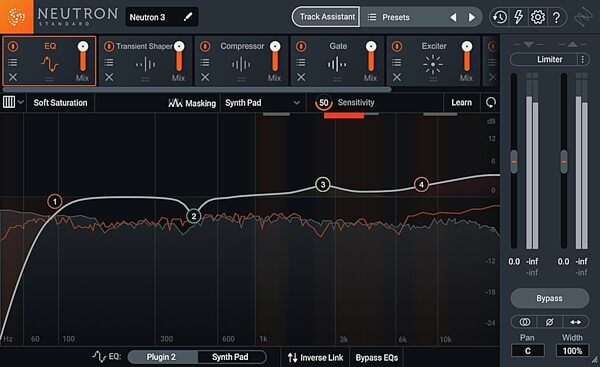Open Transient Shaper module preset list icon
600x367 pixels.
point(109,62)
